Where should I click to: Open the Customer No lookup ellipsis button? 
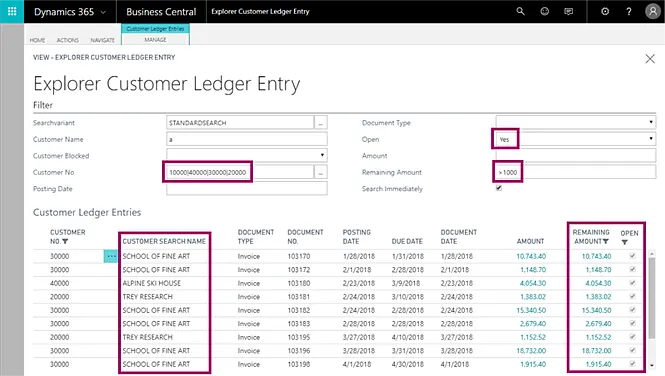click(321, 172)
